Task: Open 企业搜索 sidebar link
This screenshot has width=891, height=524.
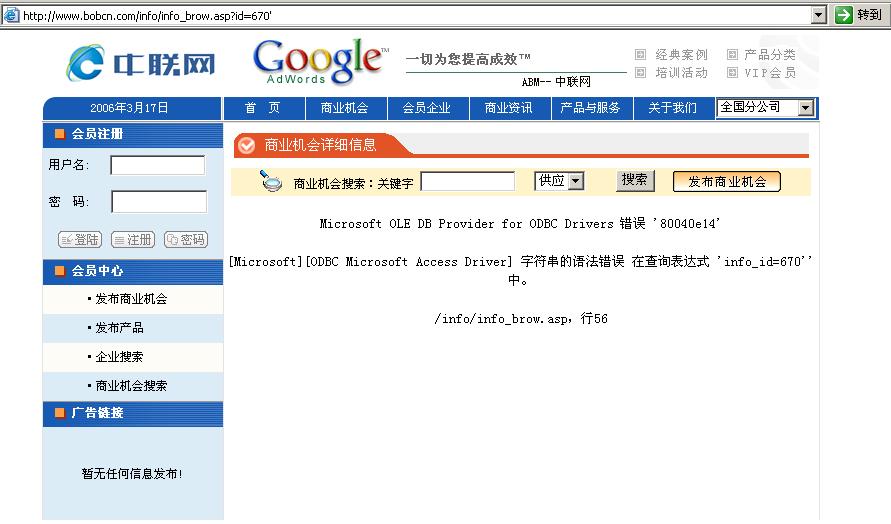Action: [119, 357]
